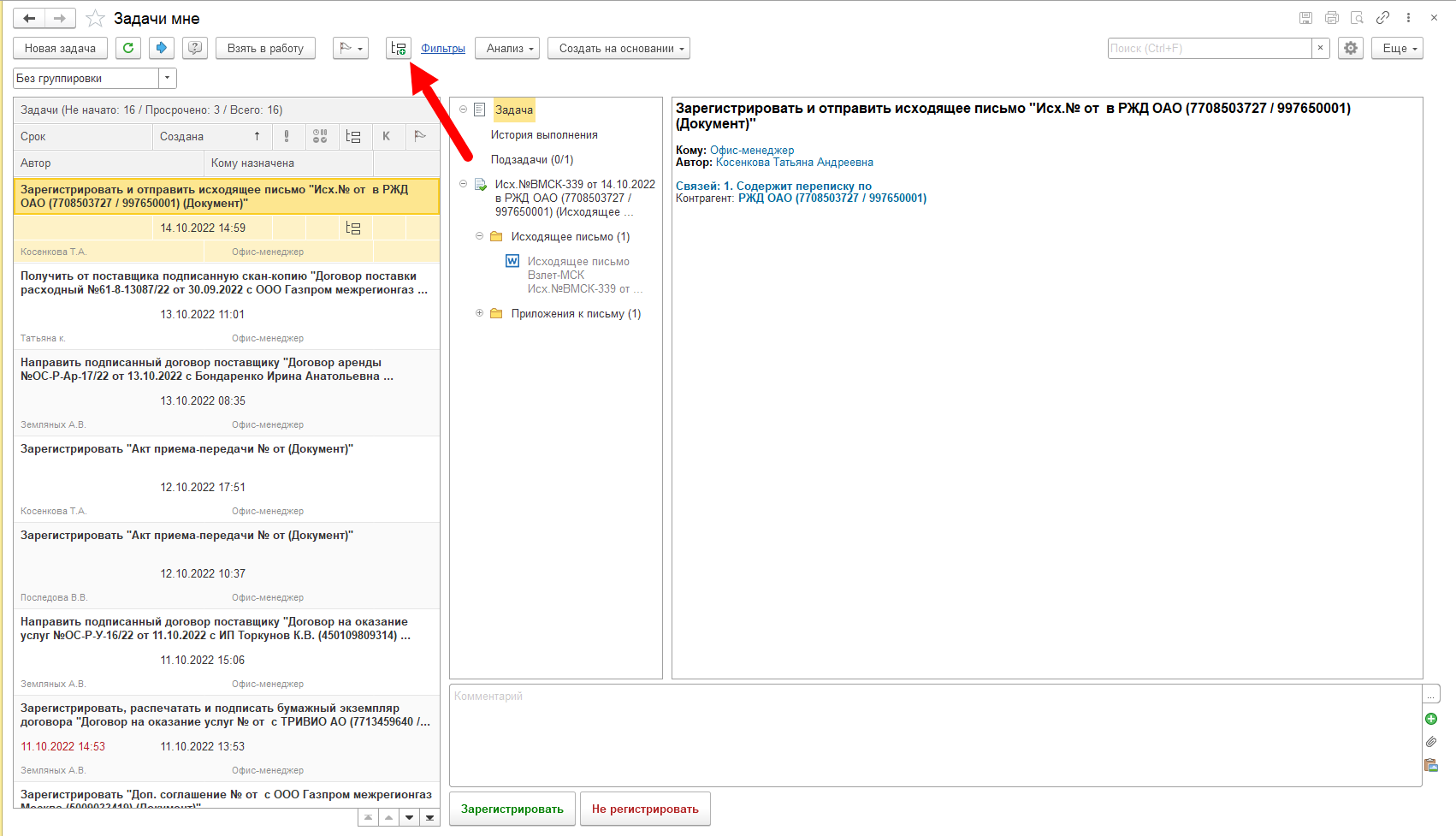Click into the 'Комментарий' text area
Screen dimensions: 1456x836
point(935,735)
